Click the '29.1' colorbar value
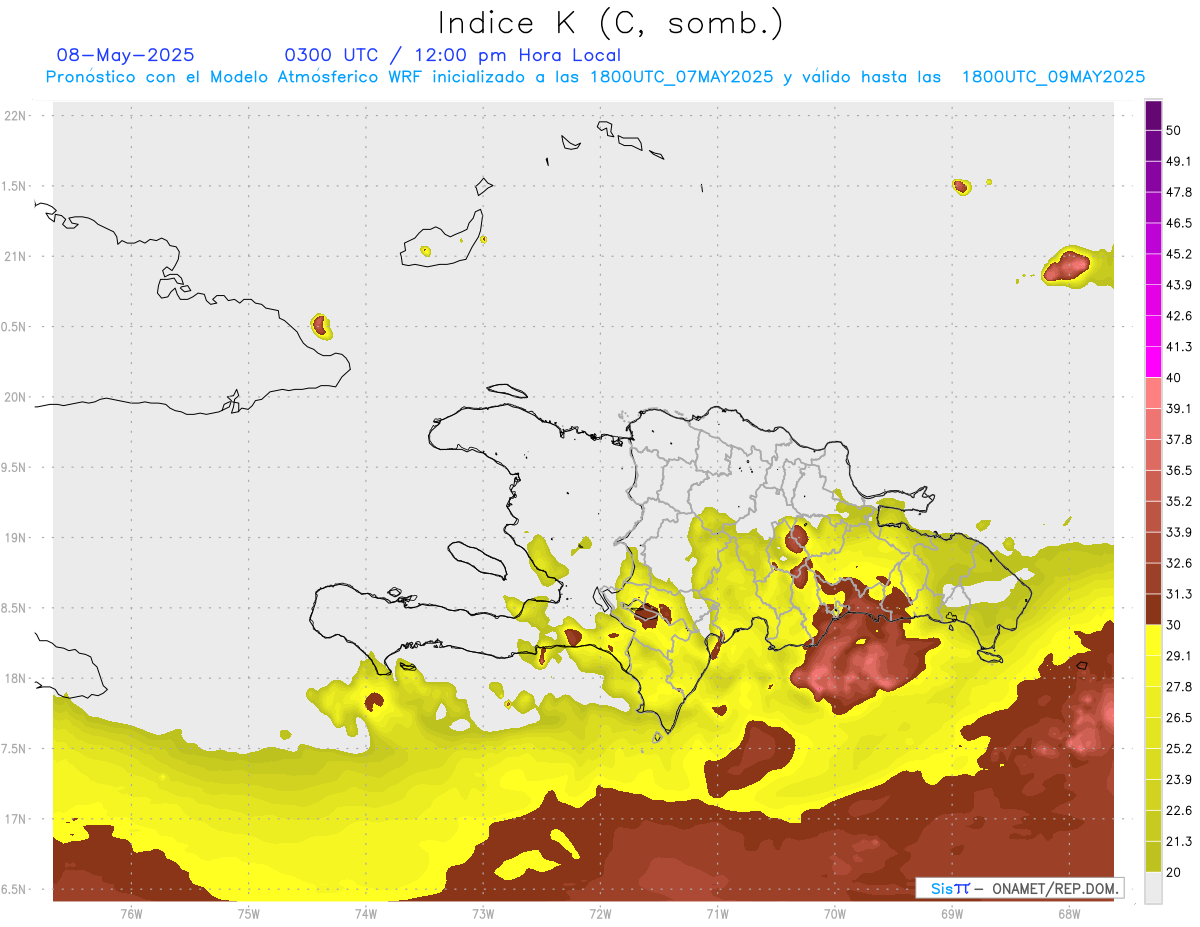The width and height of the screenshot is (1200, 927). click(1179, 656)
